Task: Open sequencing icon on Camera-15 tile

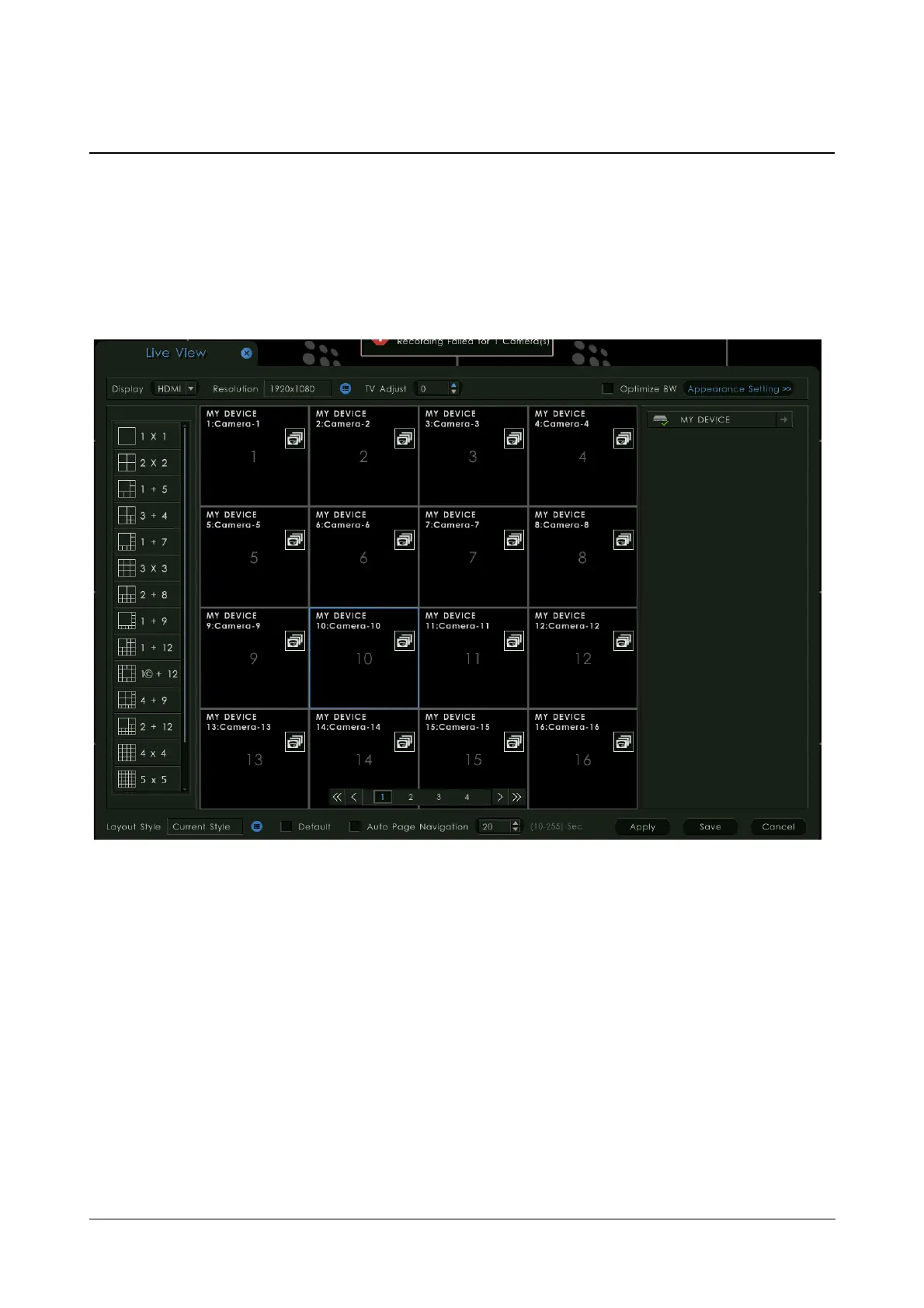Action: tap(514, 742)
